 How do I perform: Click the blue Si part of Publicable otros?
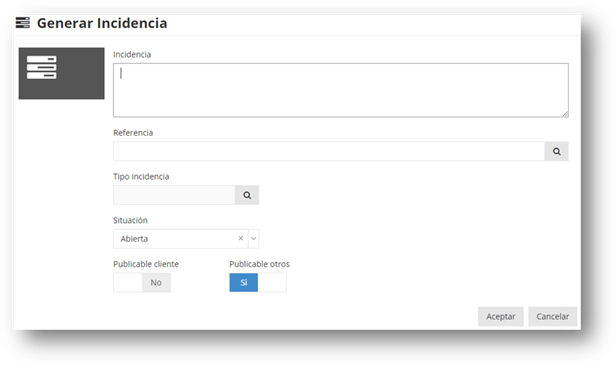(244, 282)
